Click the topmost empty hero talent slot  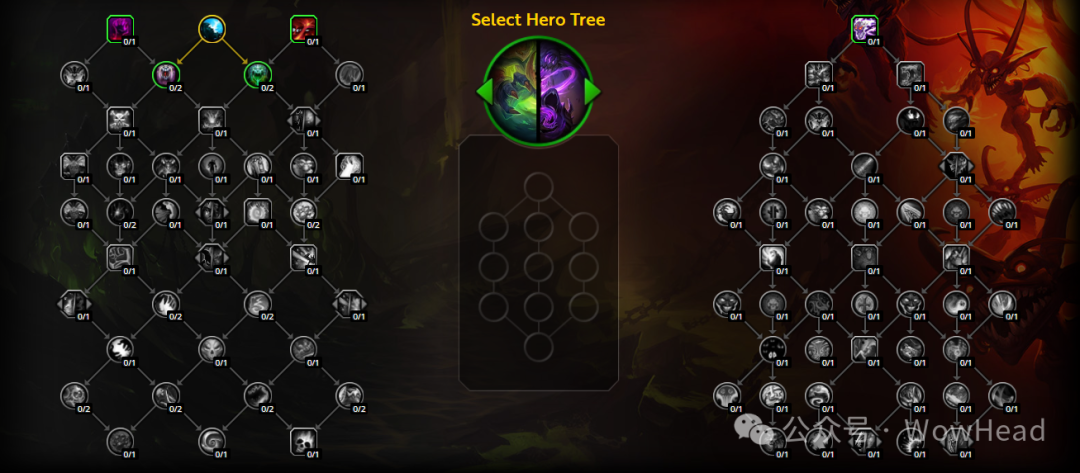coord(539,187)
